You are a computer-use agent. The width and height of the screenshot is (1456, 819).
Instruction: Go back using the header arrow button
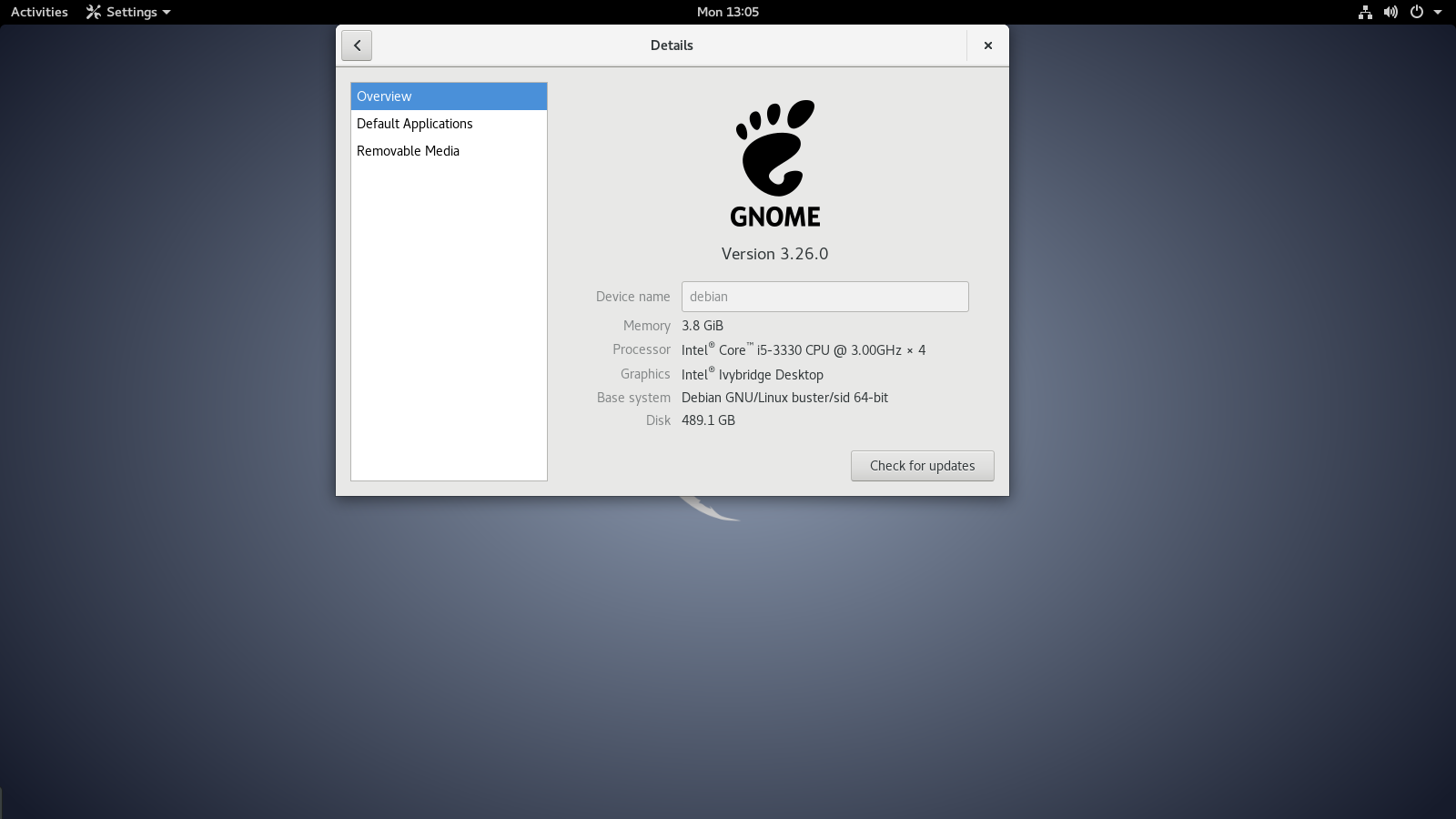(357, 45)
